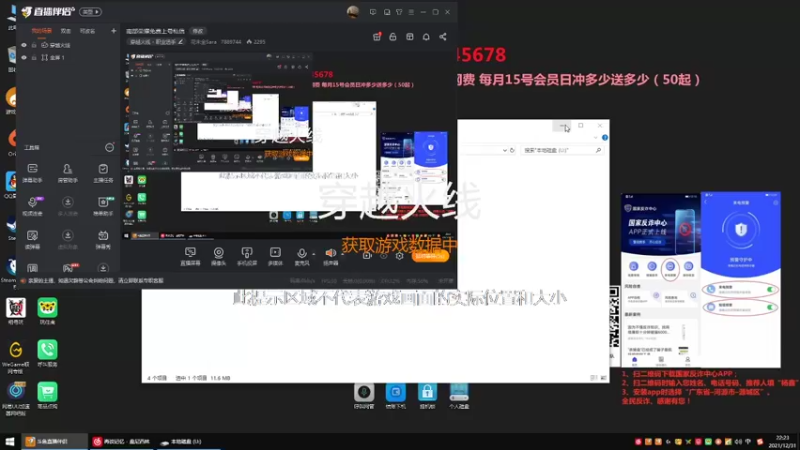Switch to the explorer window in taskbar
This screenshot has height=450, width=800.
[188, 442]
